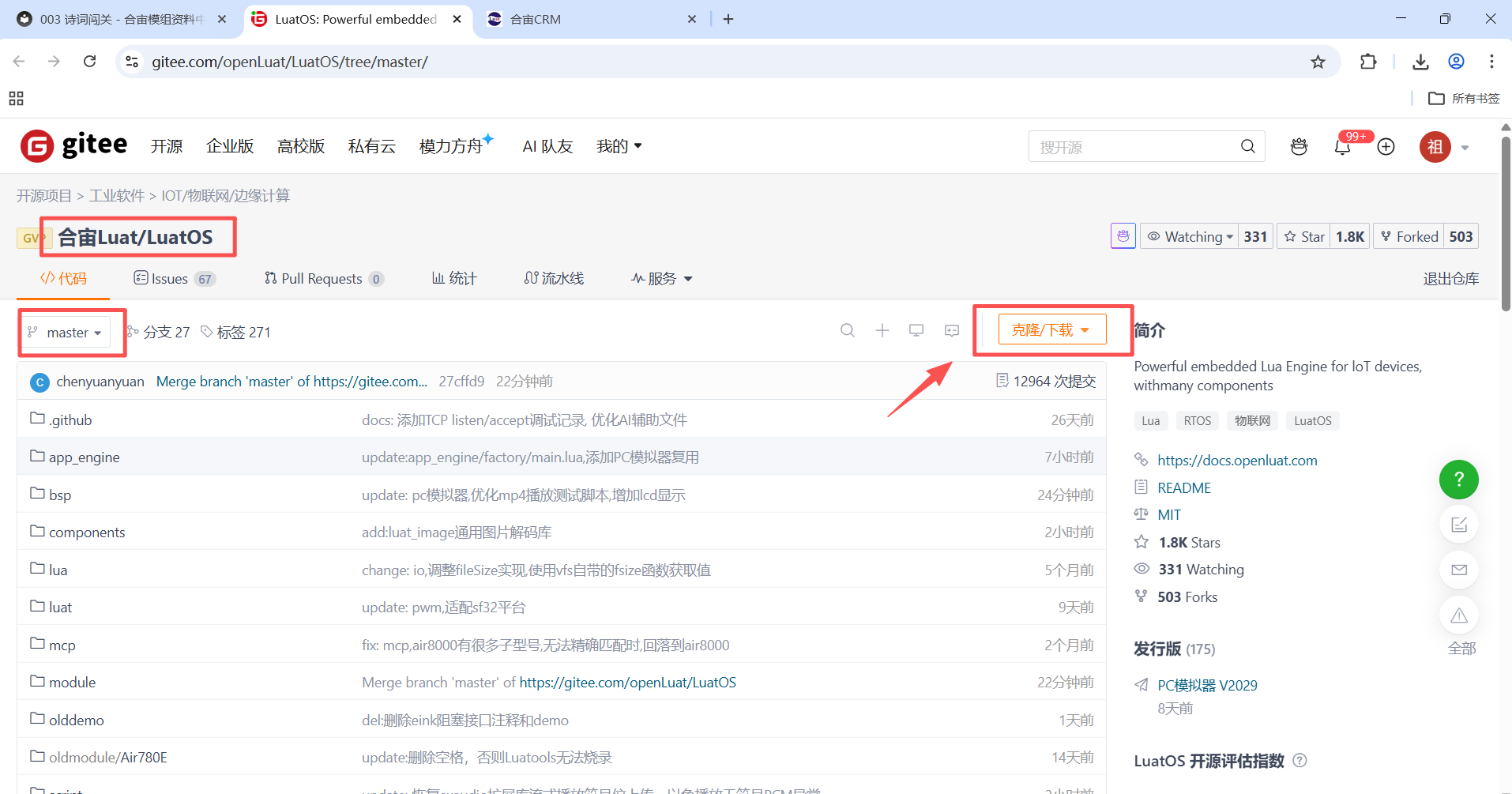
Task: Open the Web IDE monitor icon
Action: 916,330
